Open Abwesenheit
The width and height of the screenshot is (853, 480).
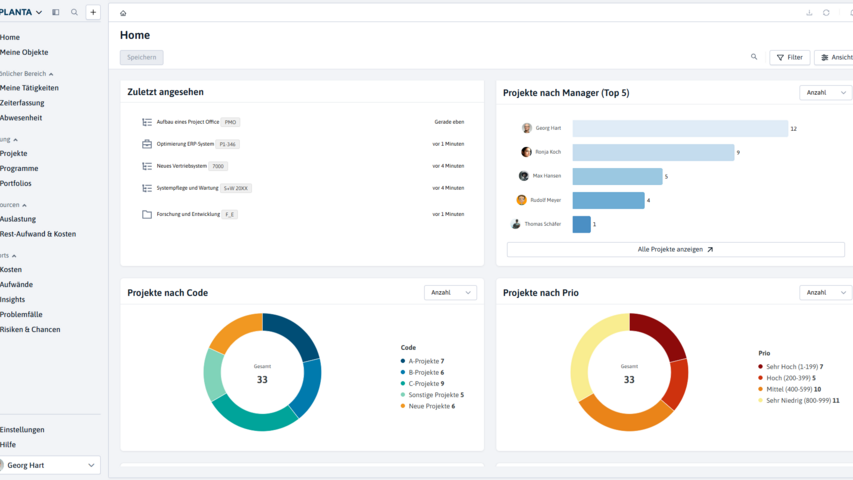point(21,118)
